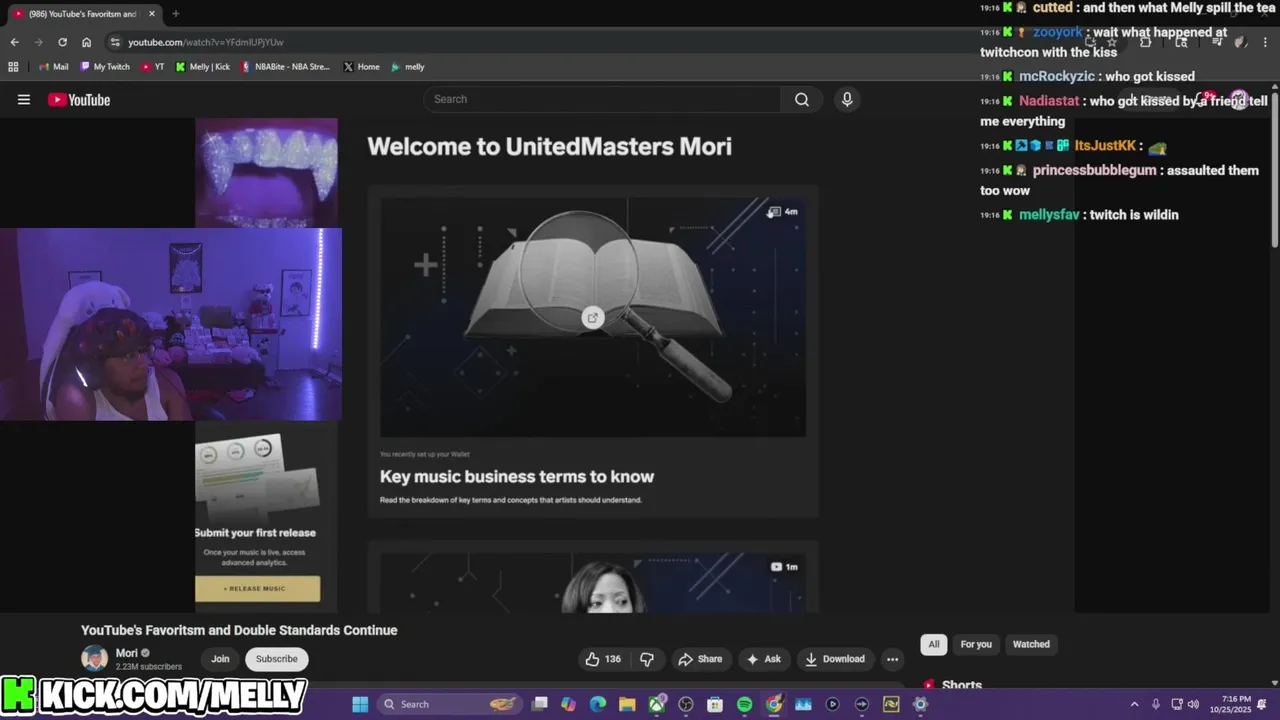Viewport: 1280px width, 720px height.
Task: View site information icon in address bar
Action: coord(115,42)
